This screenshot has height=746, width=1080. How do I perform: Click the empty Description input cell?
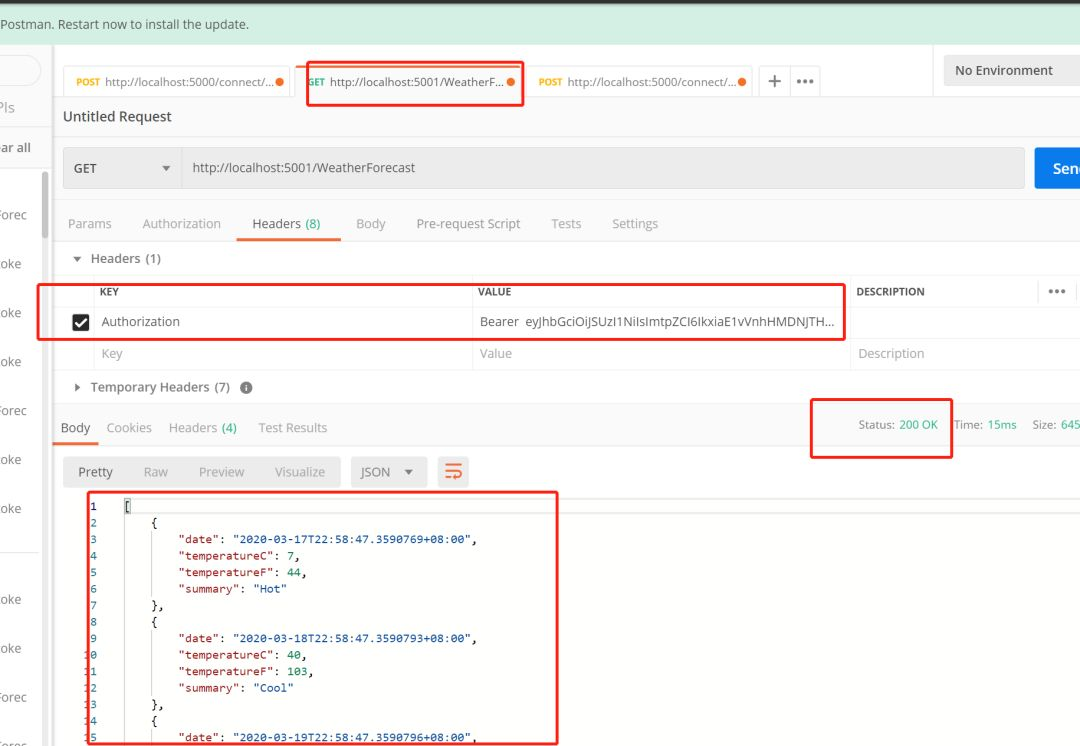click(x=964, y=354)
